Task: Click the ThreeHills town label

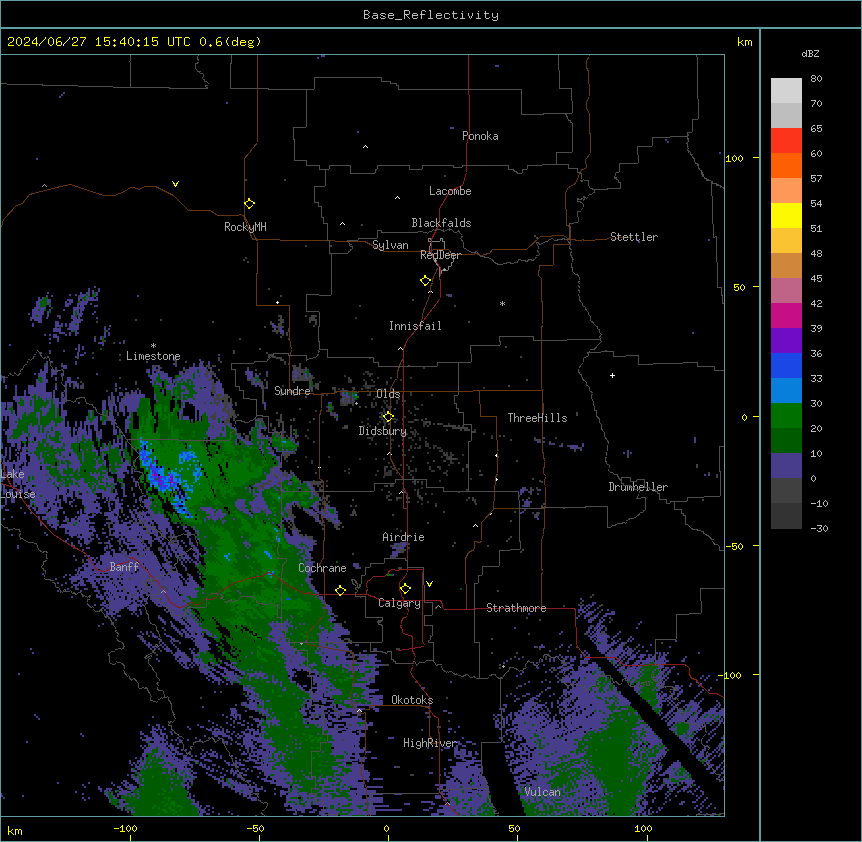Action: coord(537,418)
